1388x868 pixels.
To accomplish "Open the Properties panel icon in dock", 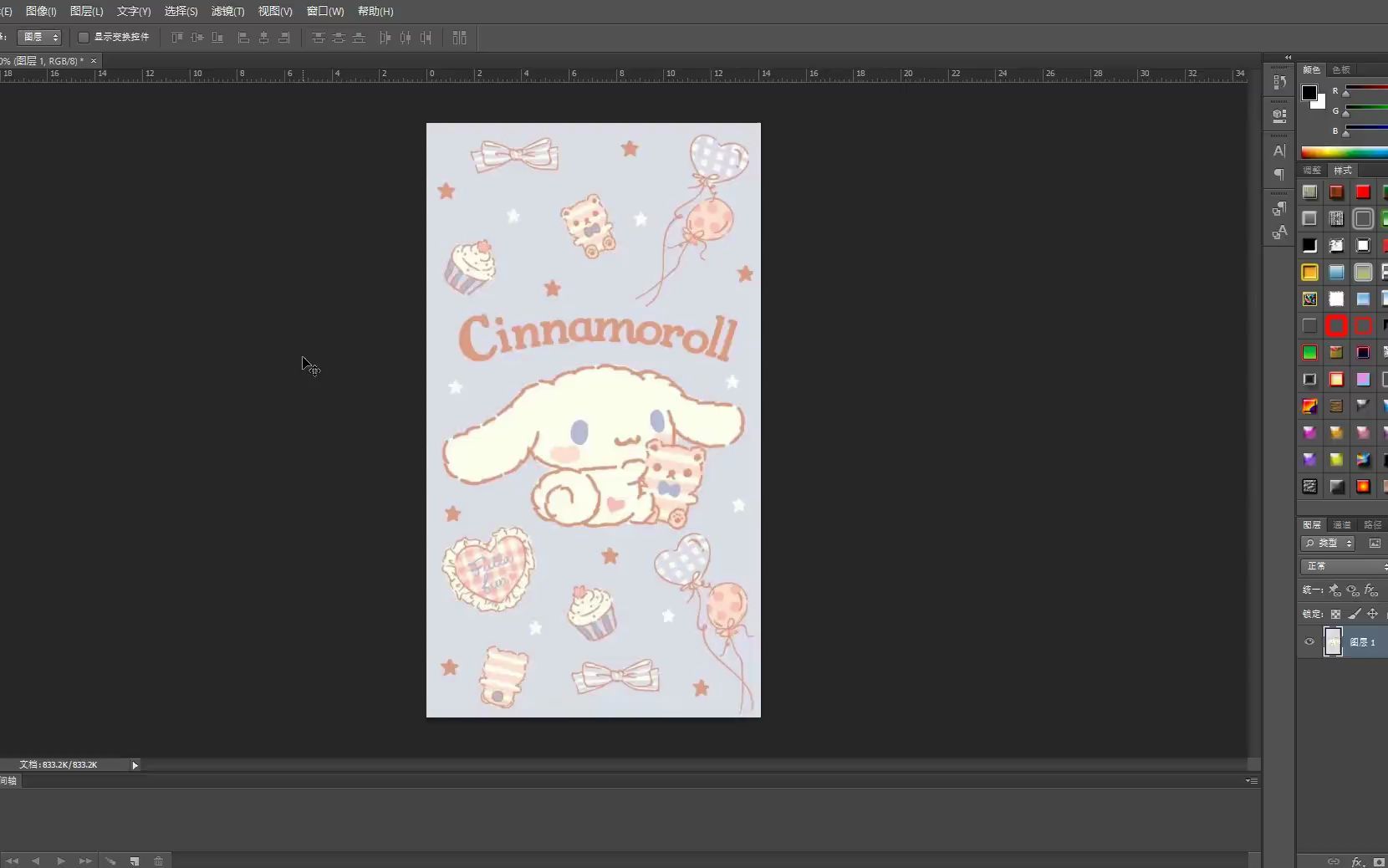I will 1279,115.
